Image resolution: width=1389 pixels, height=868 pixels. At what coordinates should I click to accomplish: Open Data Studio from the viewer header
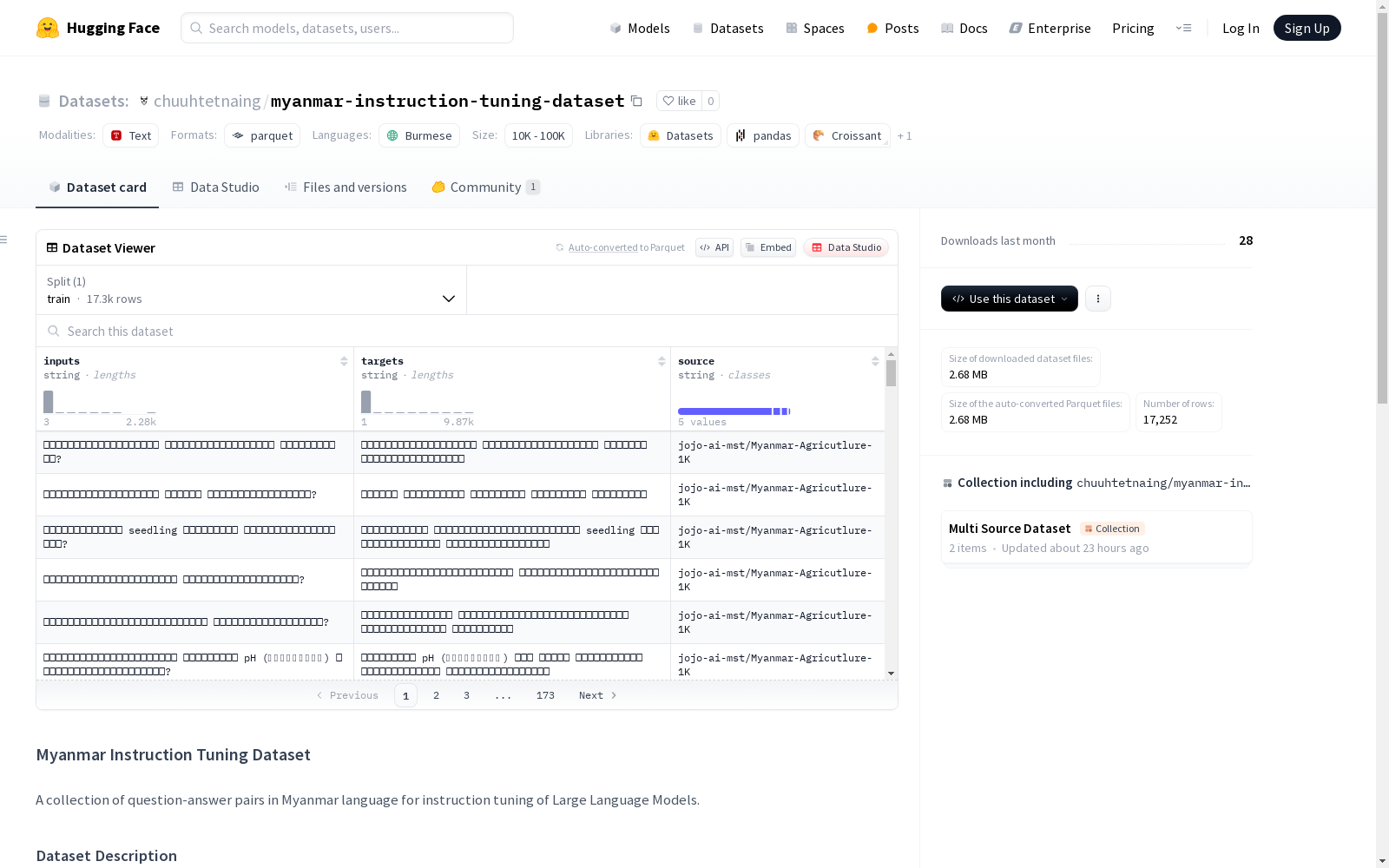click(x=846, y=247)
